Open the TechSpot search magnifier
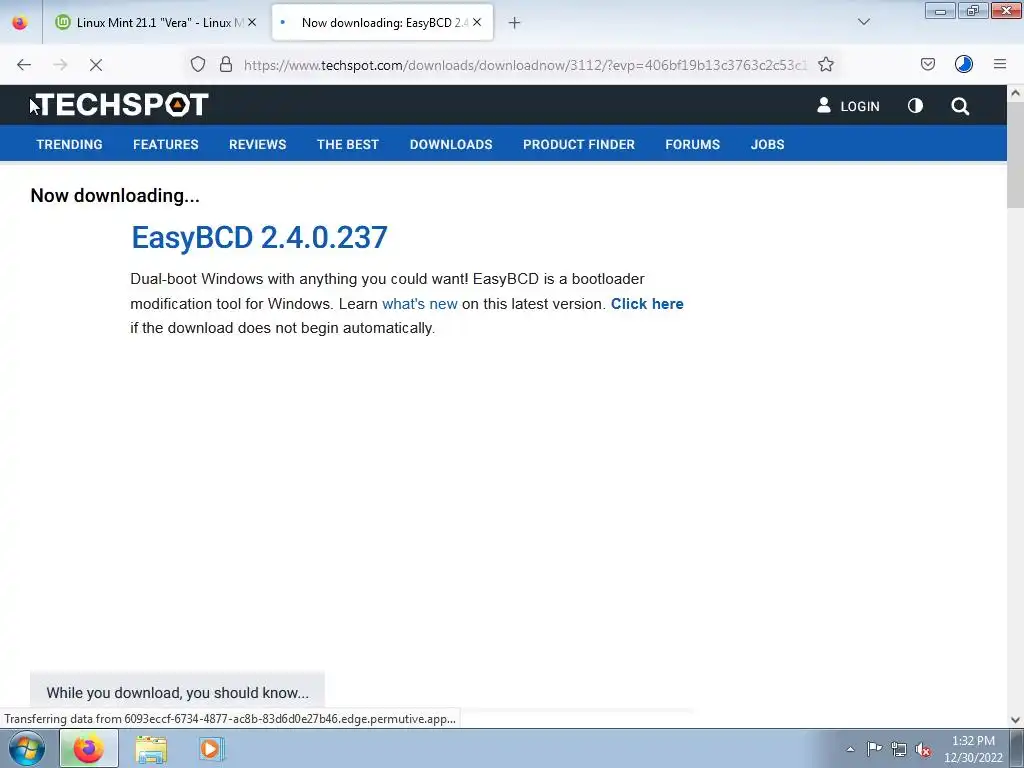 point(960,106)
